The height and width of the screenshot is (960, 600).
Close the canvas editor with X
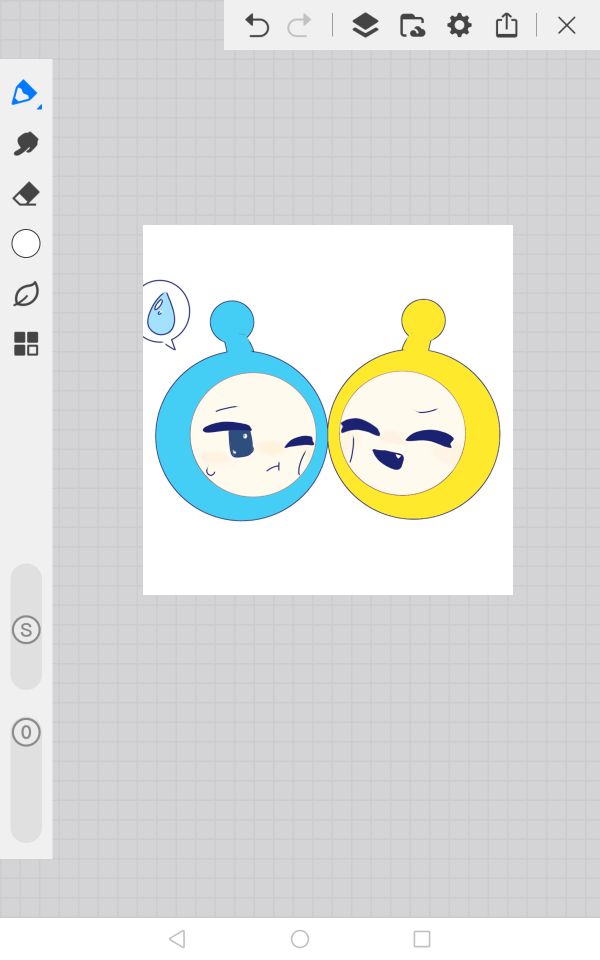567,26
